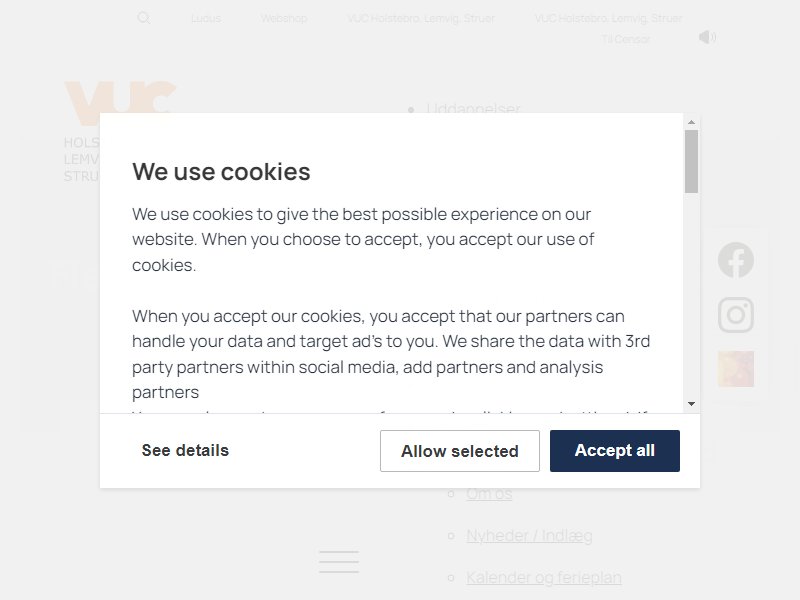Open the Til Censor link
Image resolution: width=800 pixels, height=600 pixels.
coord(626,39)
